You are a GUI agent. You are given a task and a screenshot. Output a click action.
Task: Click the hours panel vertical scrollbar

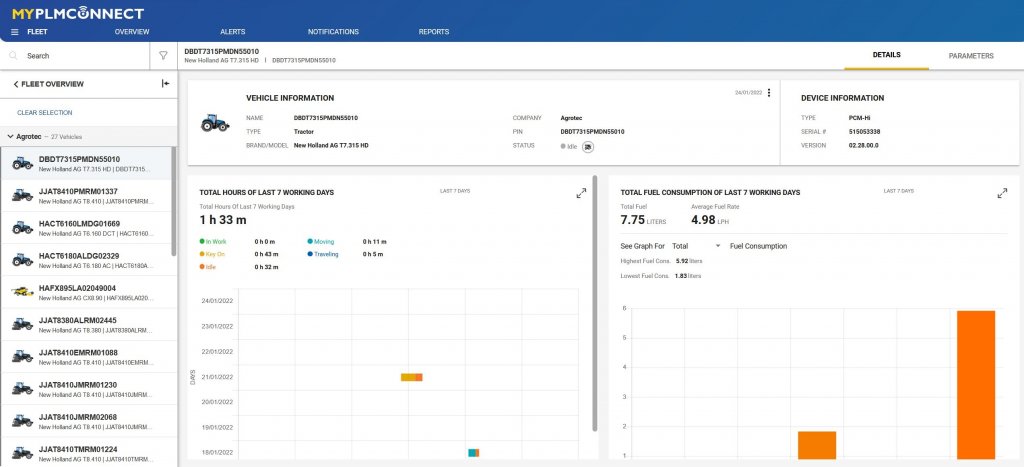pyautogui.click(x=595, y=303)
